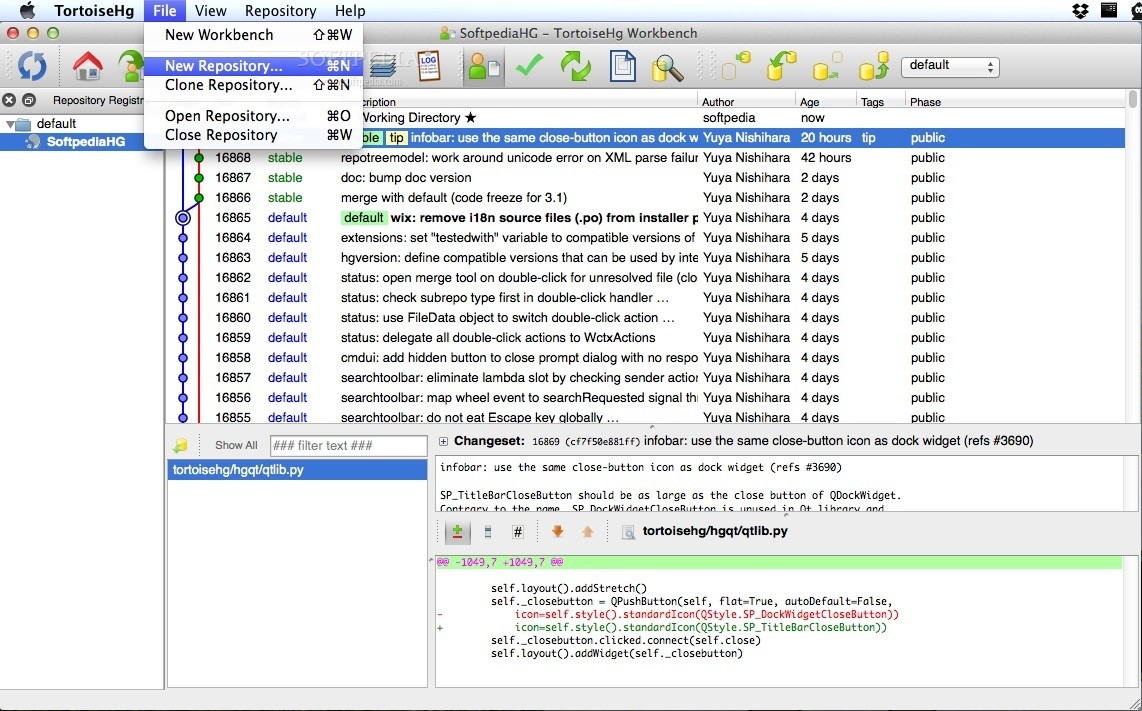Image resolution: width=1142 pixels, height=711 pixels.
Task: Sort by the Phase column header
Action: (1016, 102)
